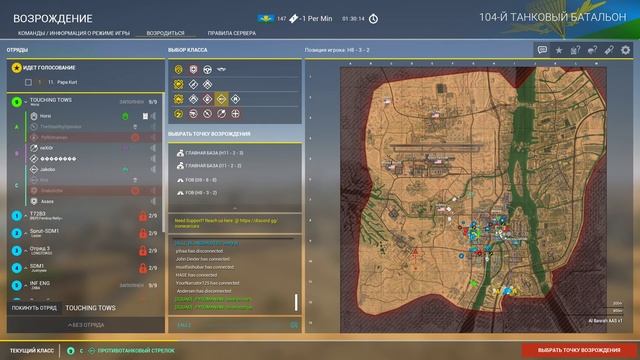
Task: Open ПРАВИЛА СЕРВЕРА tab
Action: (x=232, y=33)
